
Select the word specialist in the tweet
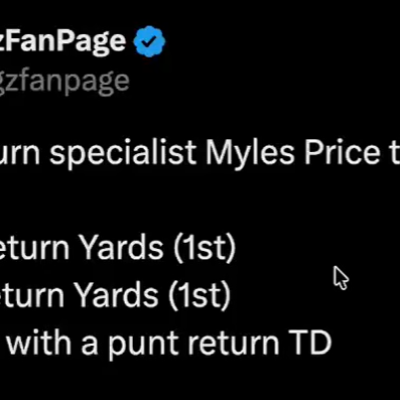tap(123, 153)
